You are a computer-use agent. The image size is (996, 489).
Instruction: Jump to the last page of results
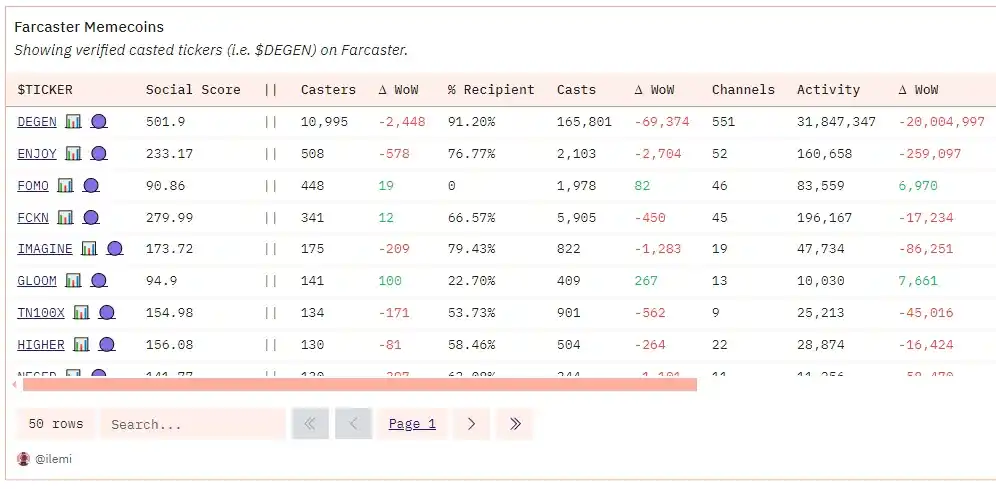(515, 424)
